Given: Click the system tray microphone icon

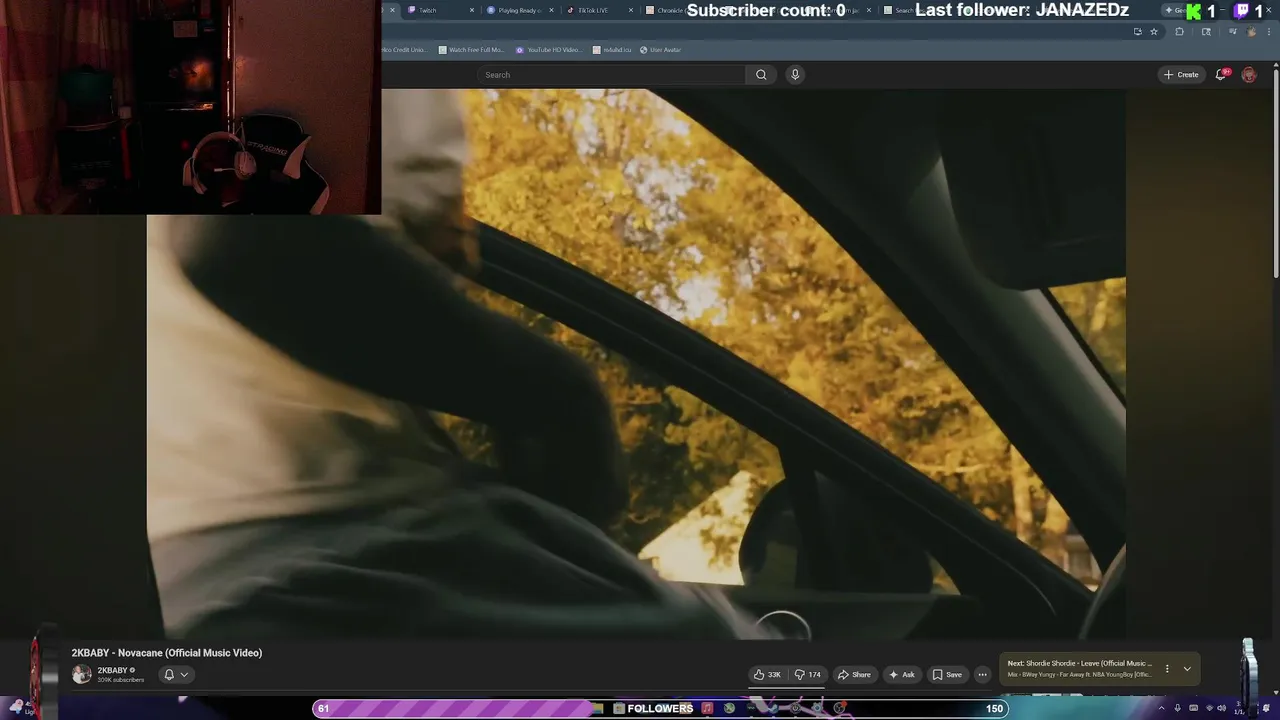Looking at the screenshot, I should [x=1178, y=708].
